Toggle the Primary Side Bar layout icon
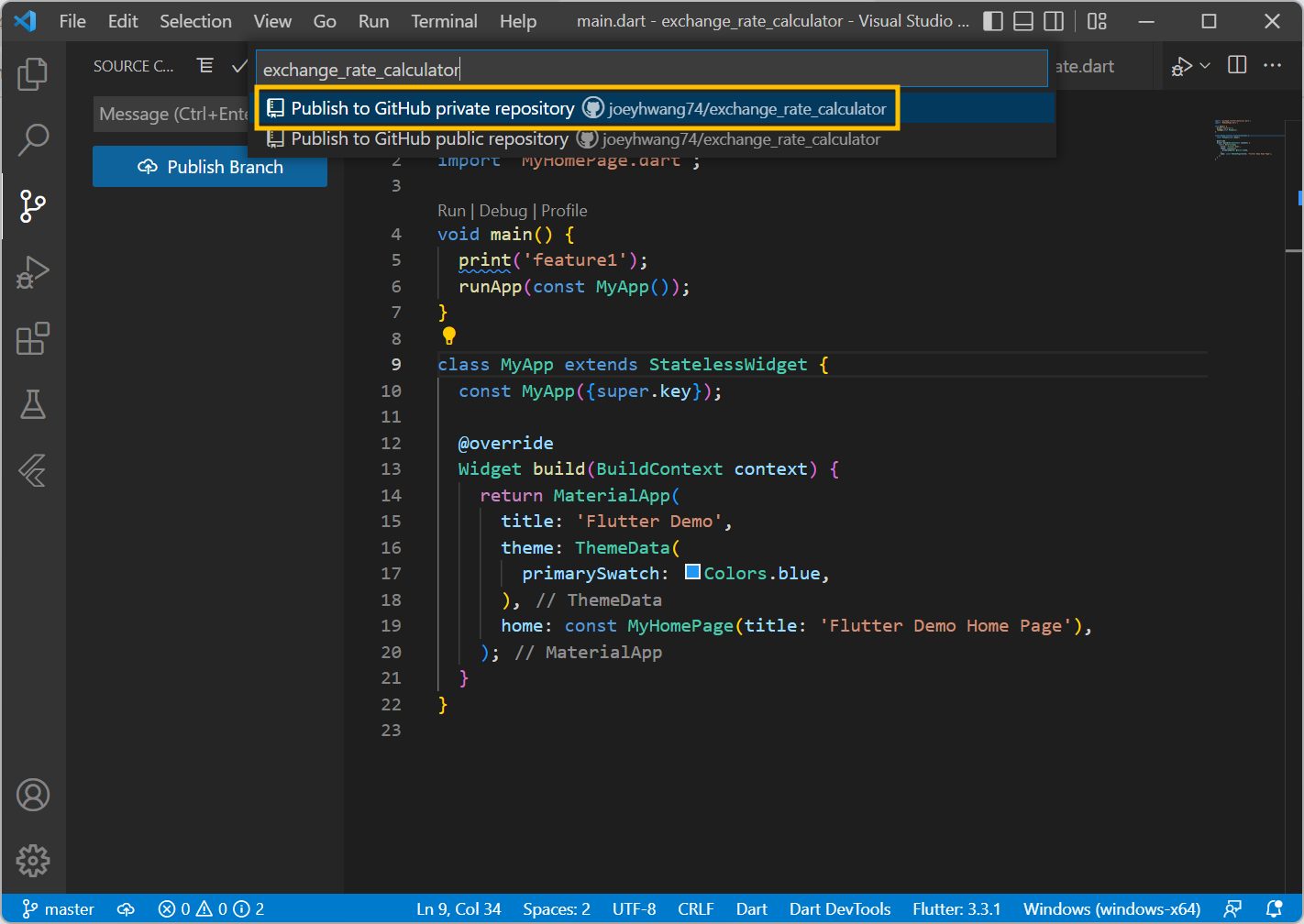The height and width of the screenshot is (924, 1304). pyautogui.click(x=993, y=21)
